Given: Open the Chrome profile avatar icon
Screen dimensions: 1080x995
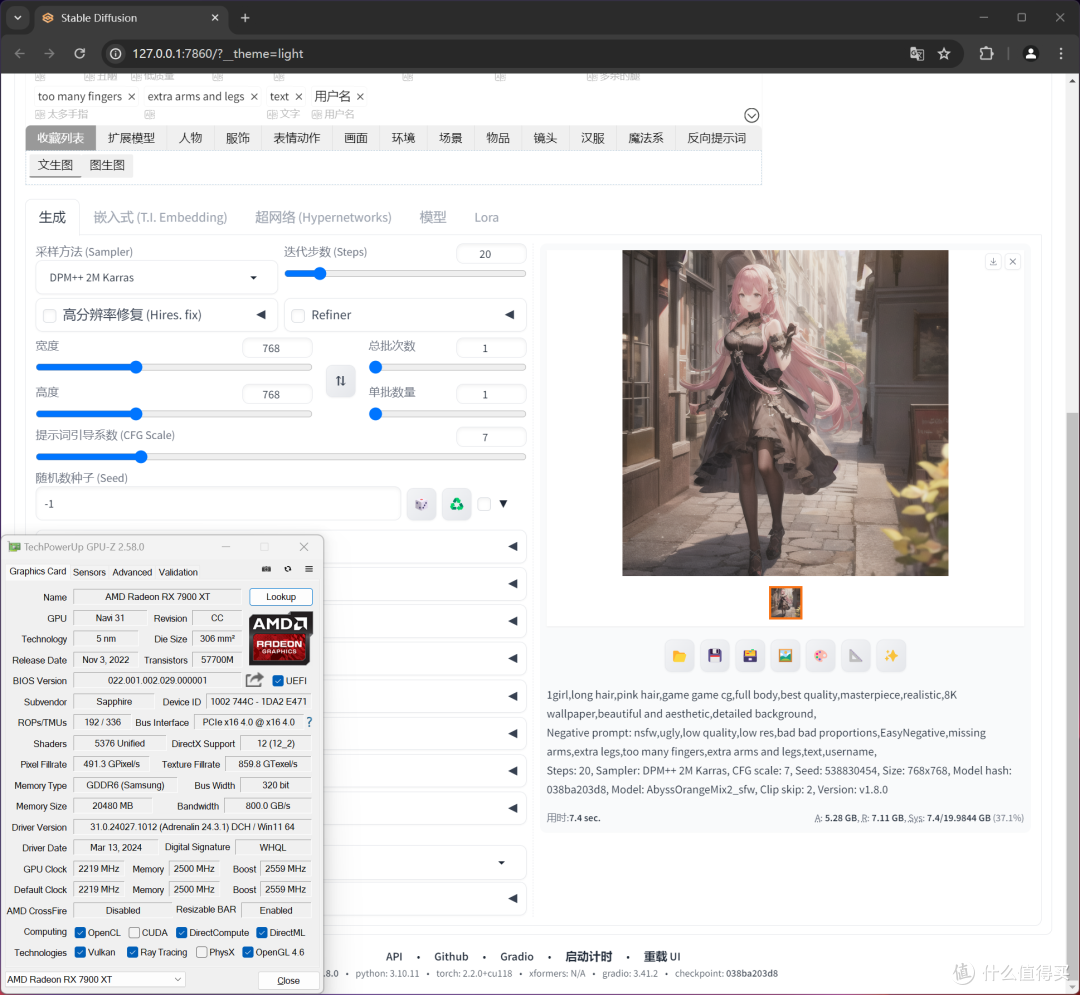Looking at the screenshot, I should 1030,54.
